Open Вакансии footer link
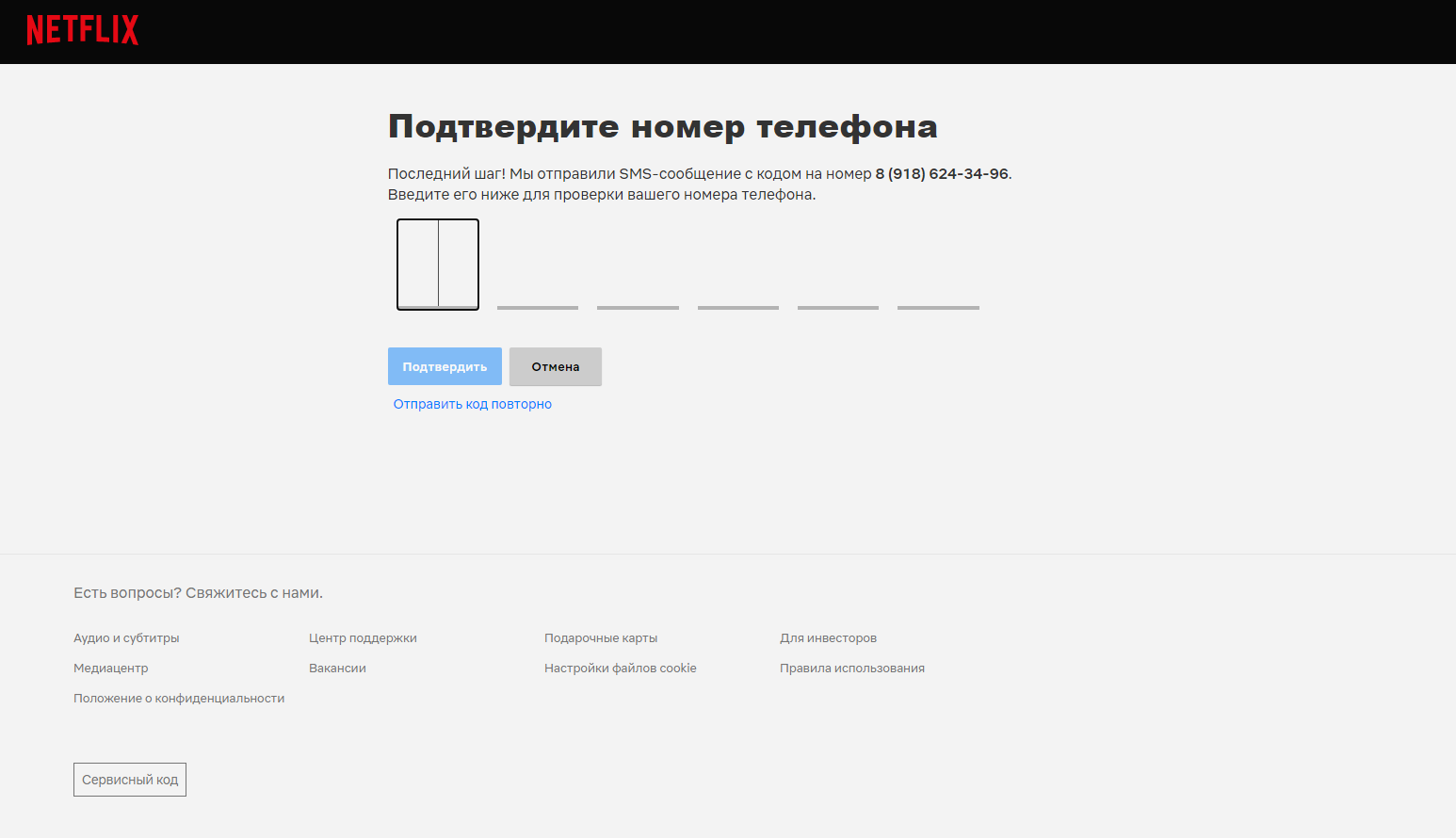Viewport: 1456px width, 838px height. pos(337,669)
